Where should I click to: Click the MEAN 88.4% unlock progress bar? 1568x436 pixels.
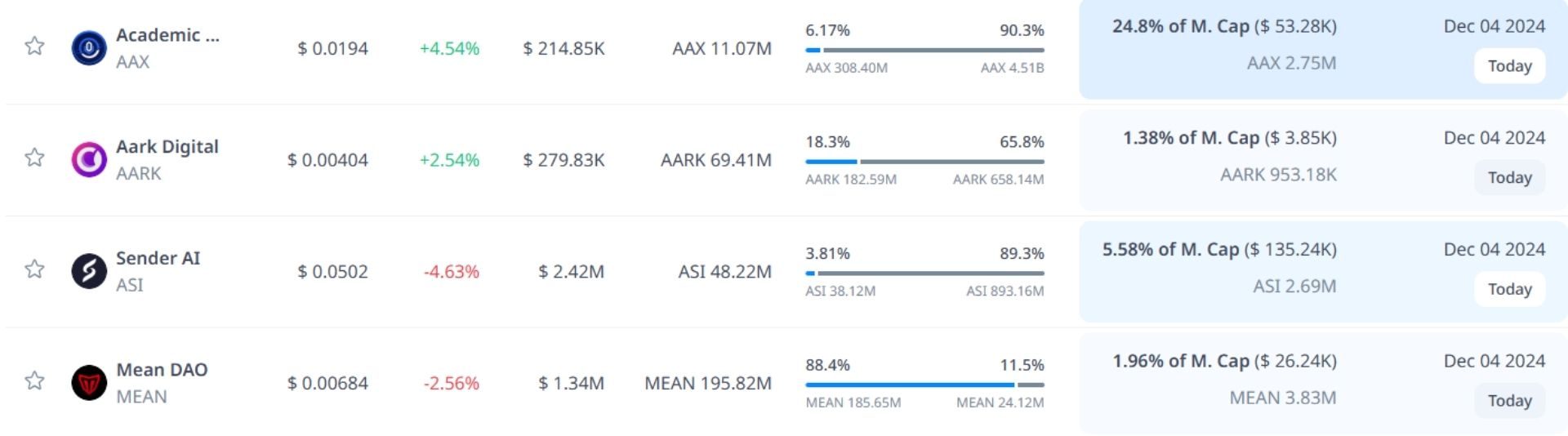tap(924, 385)
